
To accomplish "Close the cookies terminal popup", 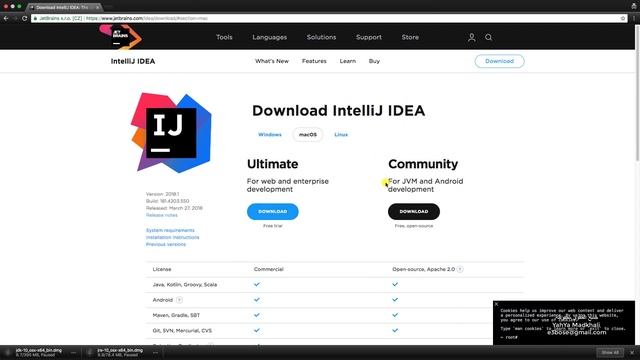I will click(496, 304).
